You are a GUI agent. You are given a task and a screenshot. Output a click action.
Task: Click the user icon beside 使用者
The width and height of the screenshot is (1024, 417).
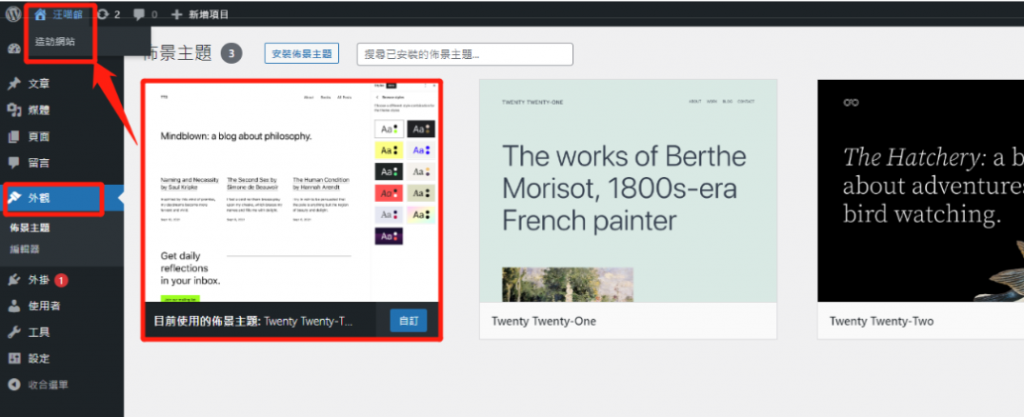[x=13, y=306]
